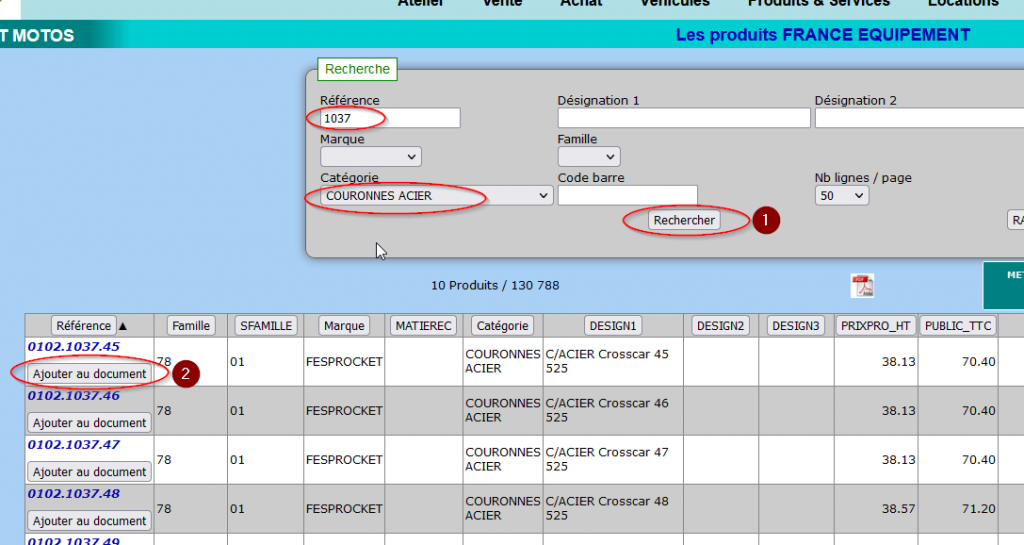The image size is (1024, 545).
Task: Open product link 0102.1037.47
Action: pos(74,444)
